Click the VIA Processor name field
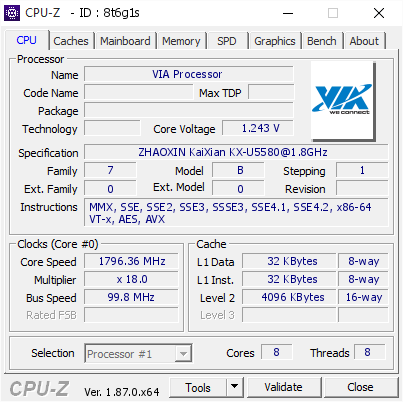403x402 pixels. point(189,74)
